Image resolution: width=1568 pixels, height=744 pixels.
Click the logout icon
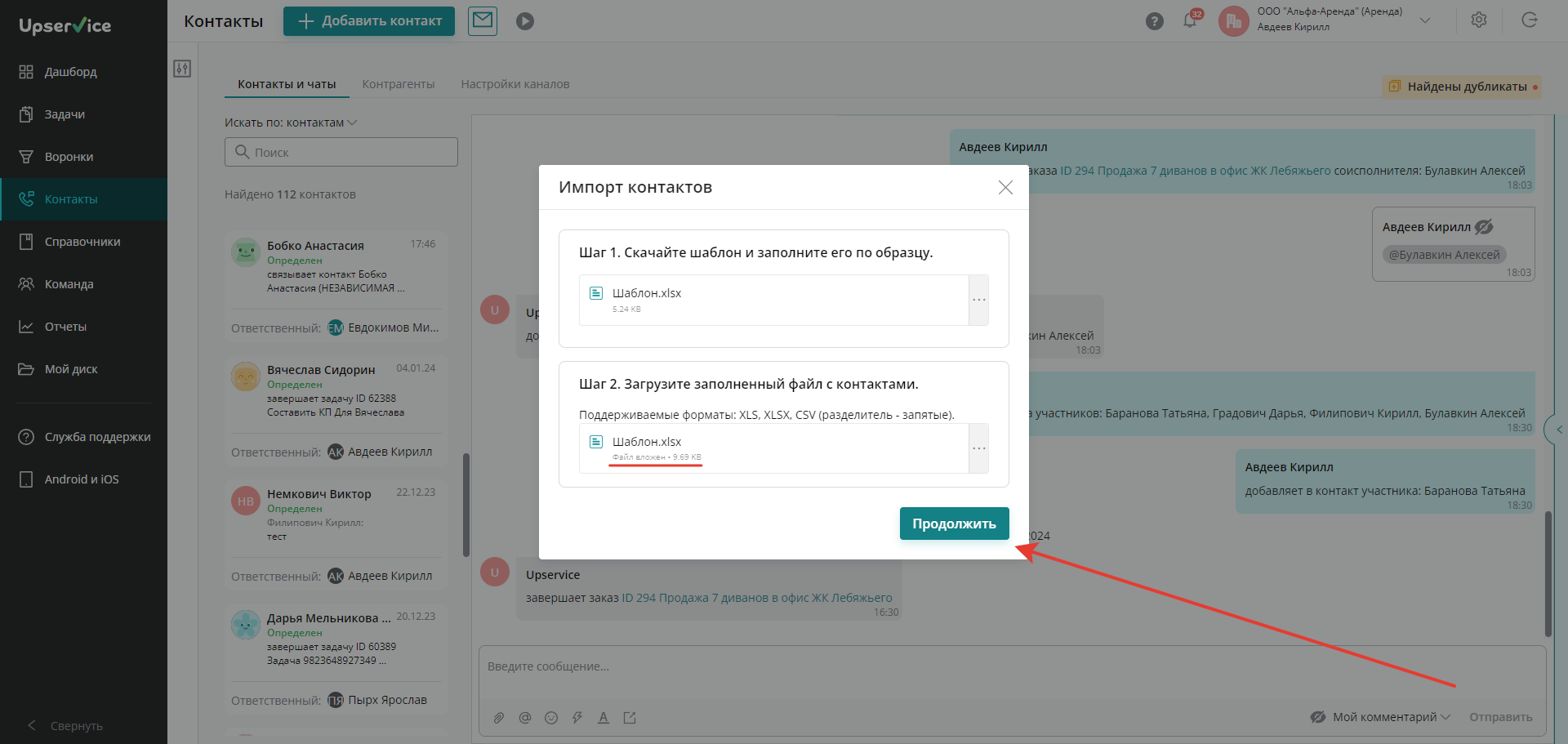(1530, 20)
